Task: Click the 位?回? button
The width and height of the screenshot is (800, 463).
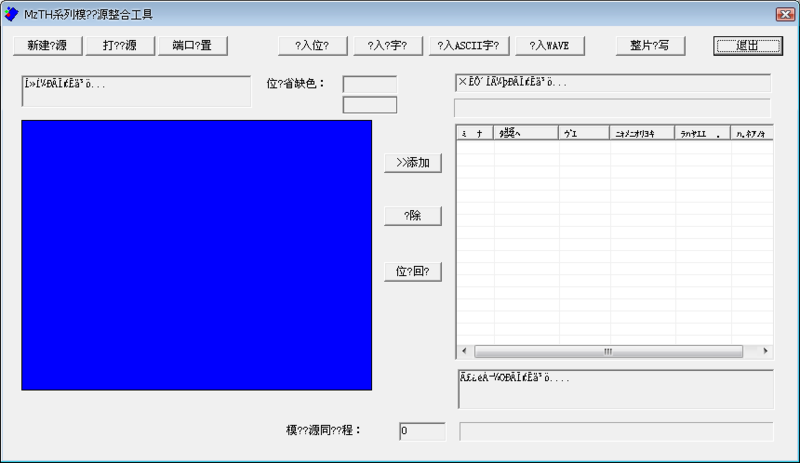Action: [x=413, y=272]
